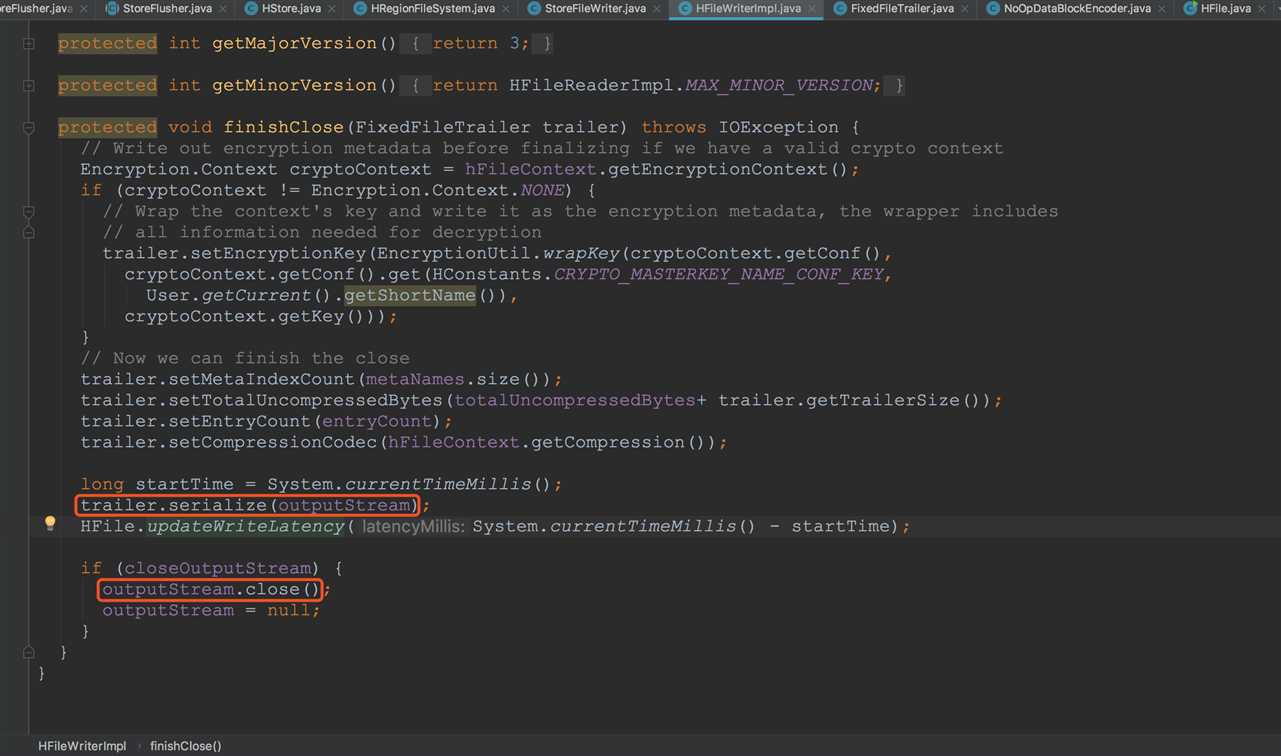Collapse the 'Wrap the context's key' comment block
This screenshot has height=756, width=1281.
(x=28, y=212)
